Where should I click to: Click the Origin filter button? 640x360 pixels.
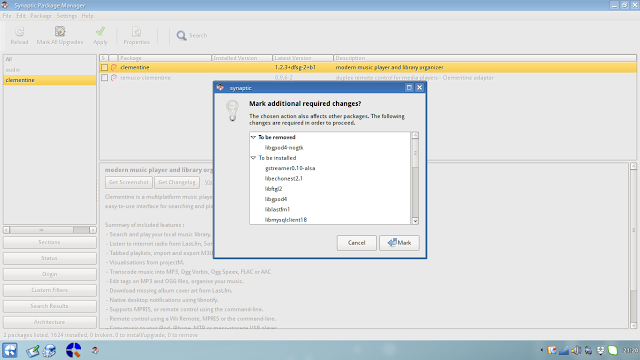click(x=49, y=274)
